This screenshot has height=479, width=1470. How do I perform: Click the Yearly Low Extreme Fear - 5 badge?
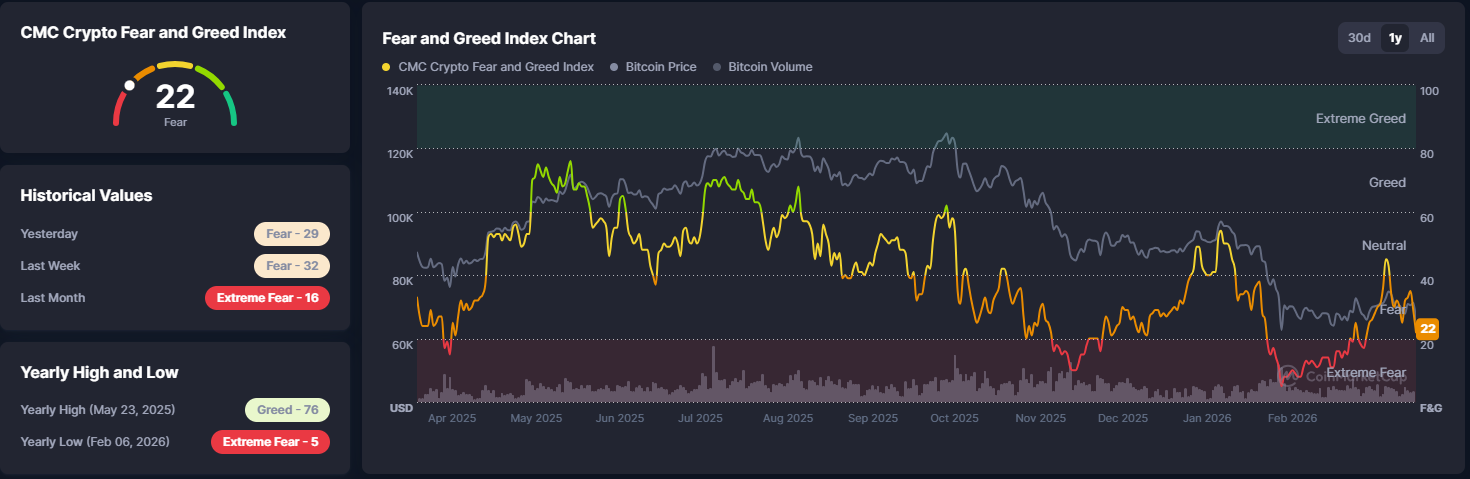(270, 442)
